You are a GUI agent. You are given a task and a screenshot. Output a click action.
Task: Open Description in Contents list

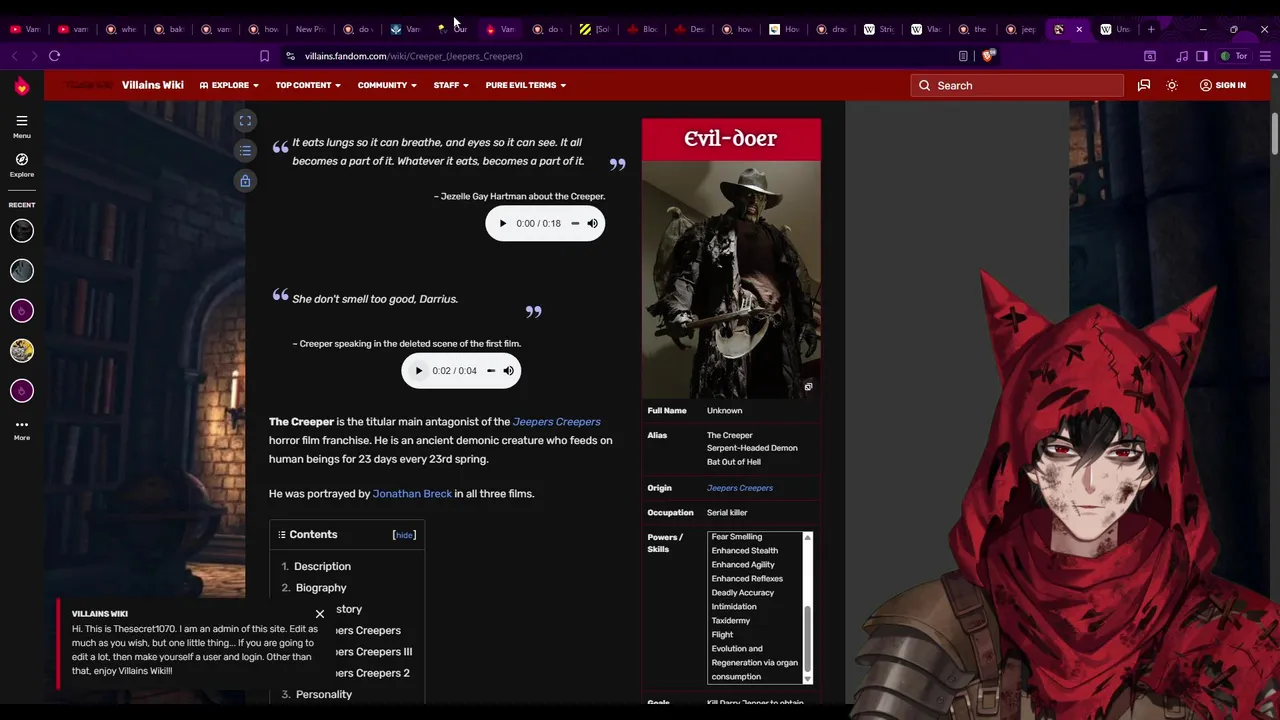(322, 567)
